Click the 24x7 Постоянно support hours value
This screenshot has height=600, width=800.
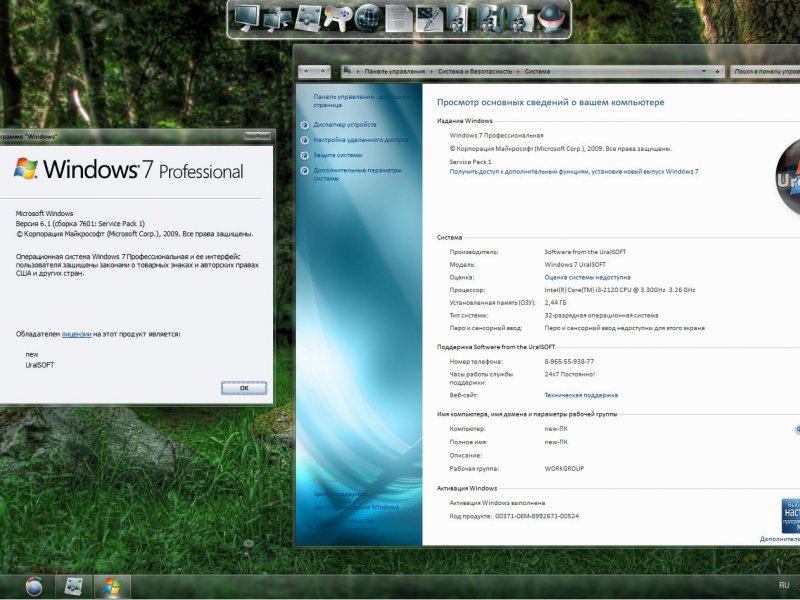569,374
